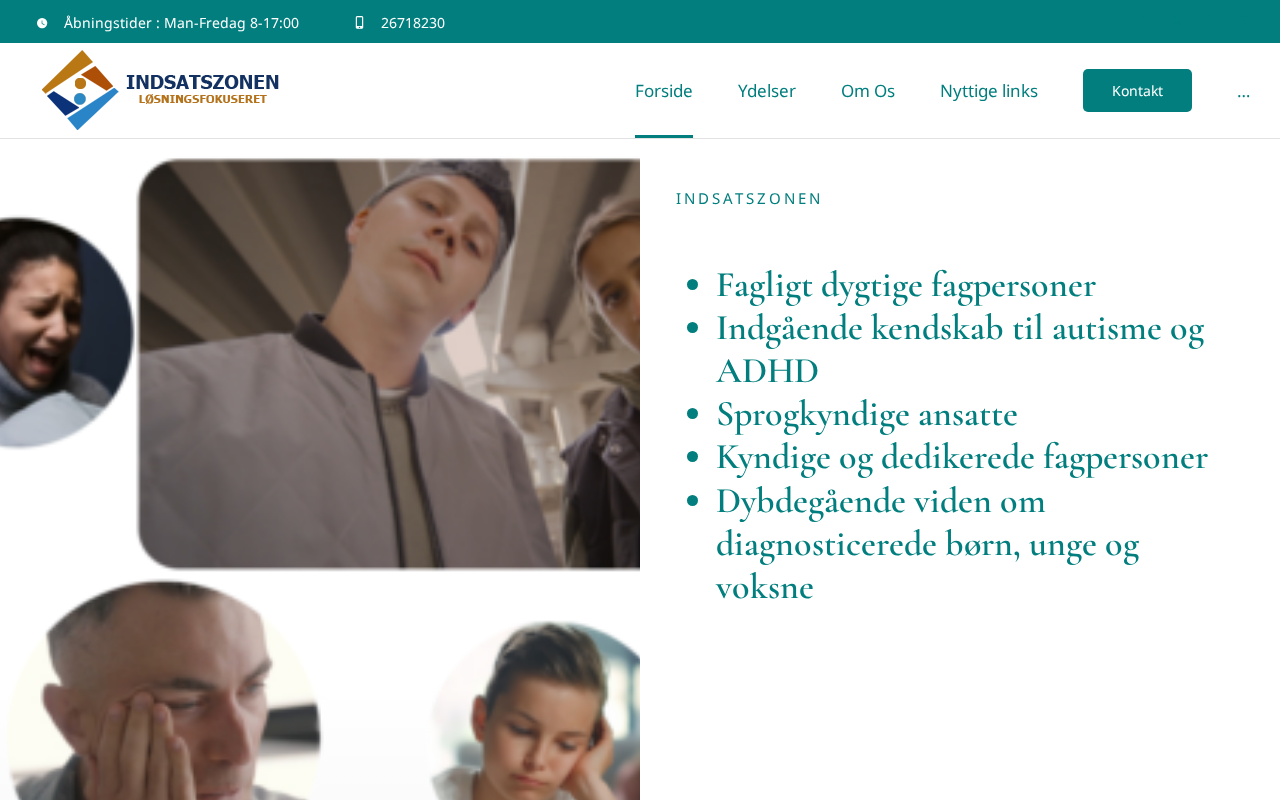1280x800 pixels.
Task: Click the 'Sprogkyndige ansatte' bullet
Action: coord(867,414)
